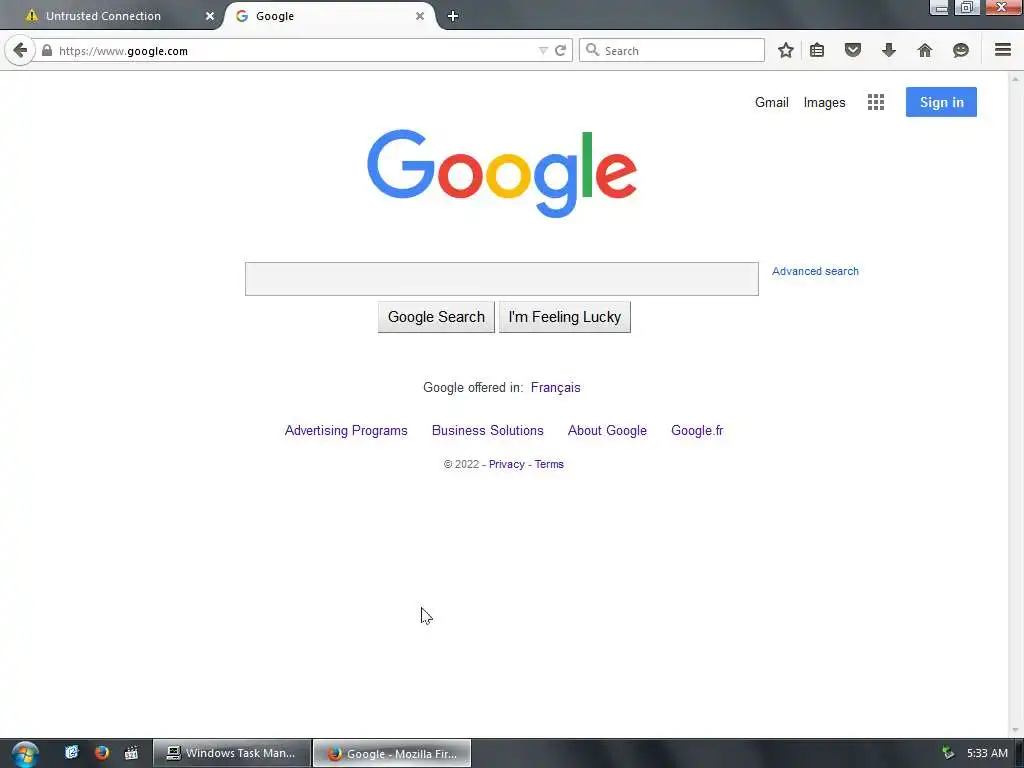Open the Downloads arrow icon
The image size is (1024, 768).
[889, 50]
